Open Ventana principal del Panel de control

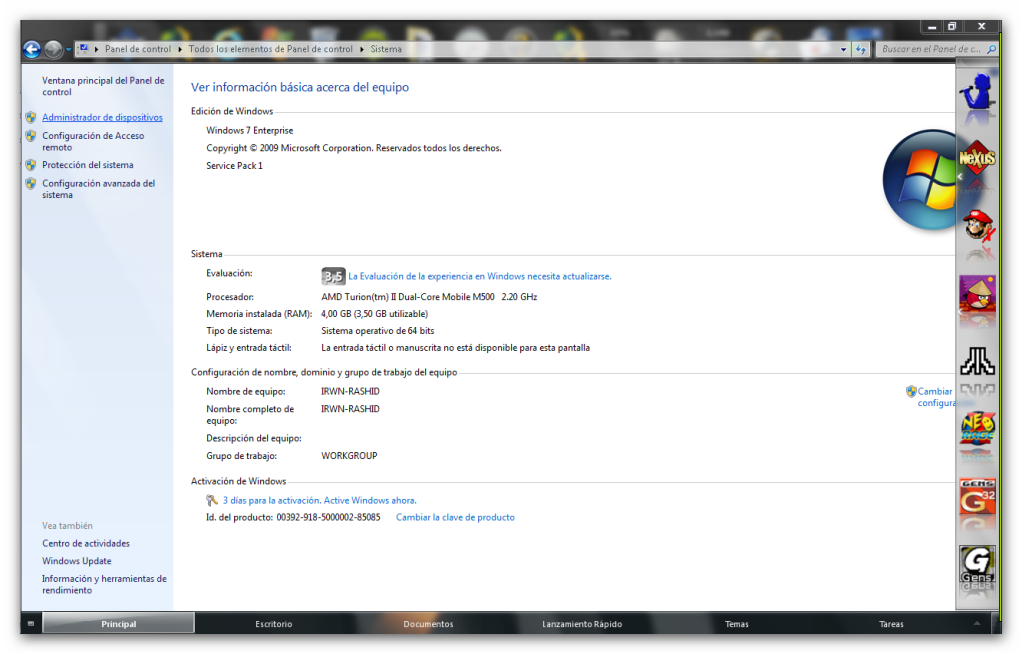click(x=103, y=86)
